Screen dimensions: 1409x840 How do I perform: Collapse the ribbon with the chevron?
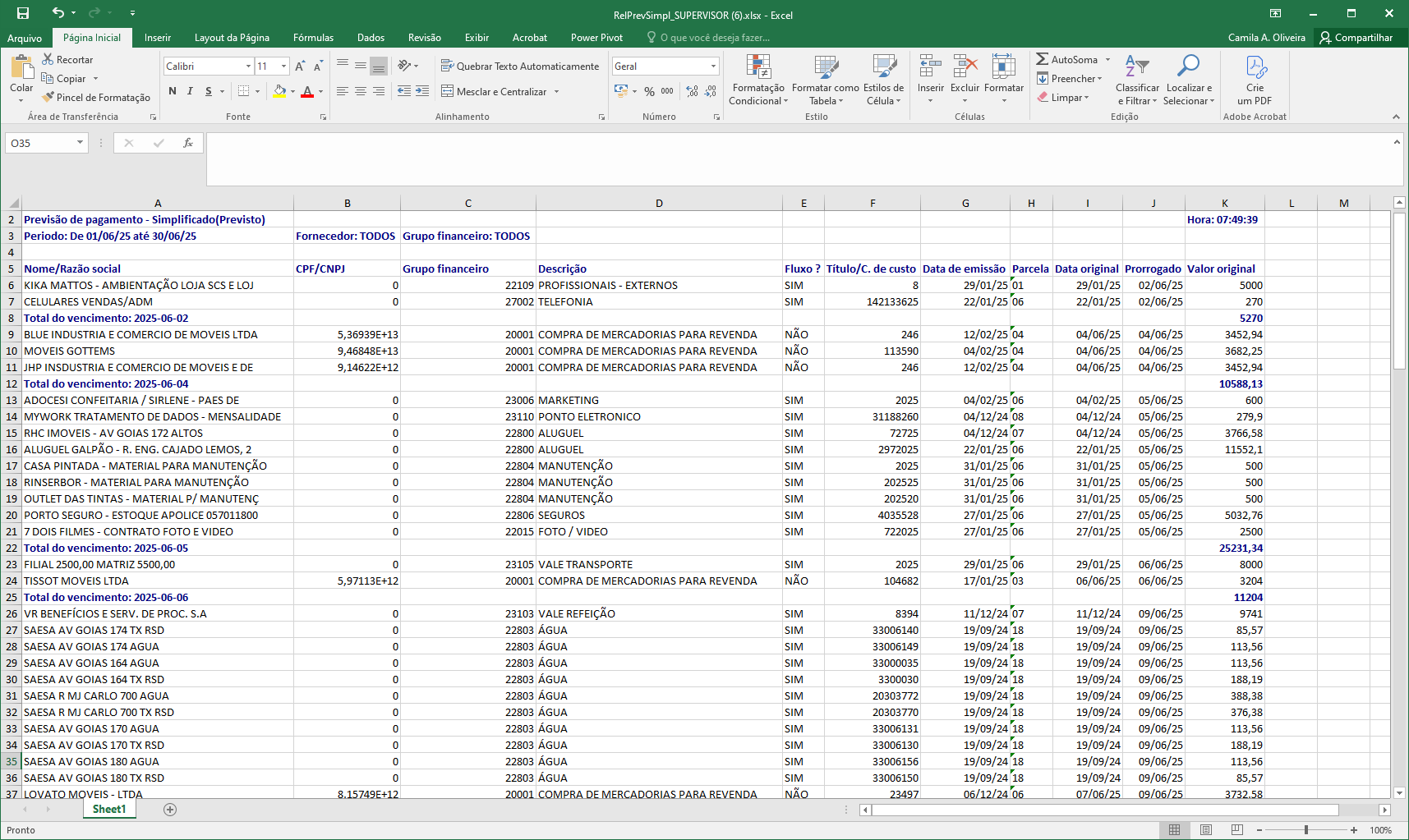[1396, 117]
